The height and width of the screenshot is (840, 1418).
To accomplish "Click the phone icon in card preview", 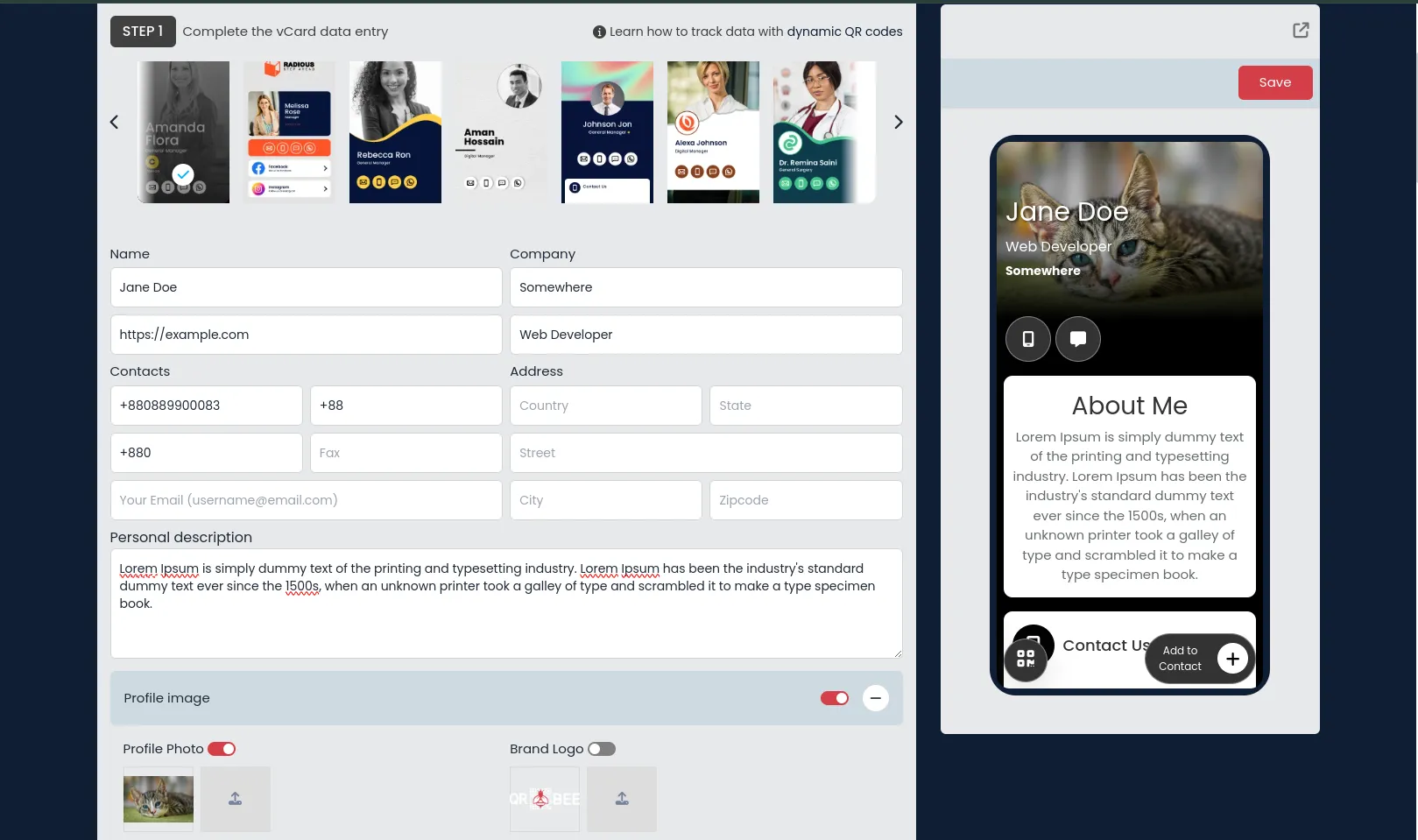I will pyautogui.click(x=1028, y=339).
